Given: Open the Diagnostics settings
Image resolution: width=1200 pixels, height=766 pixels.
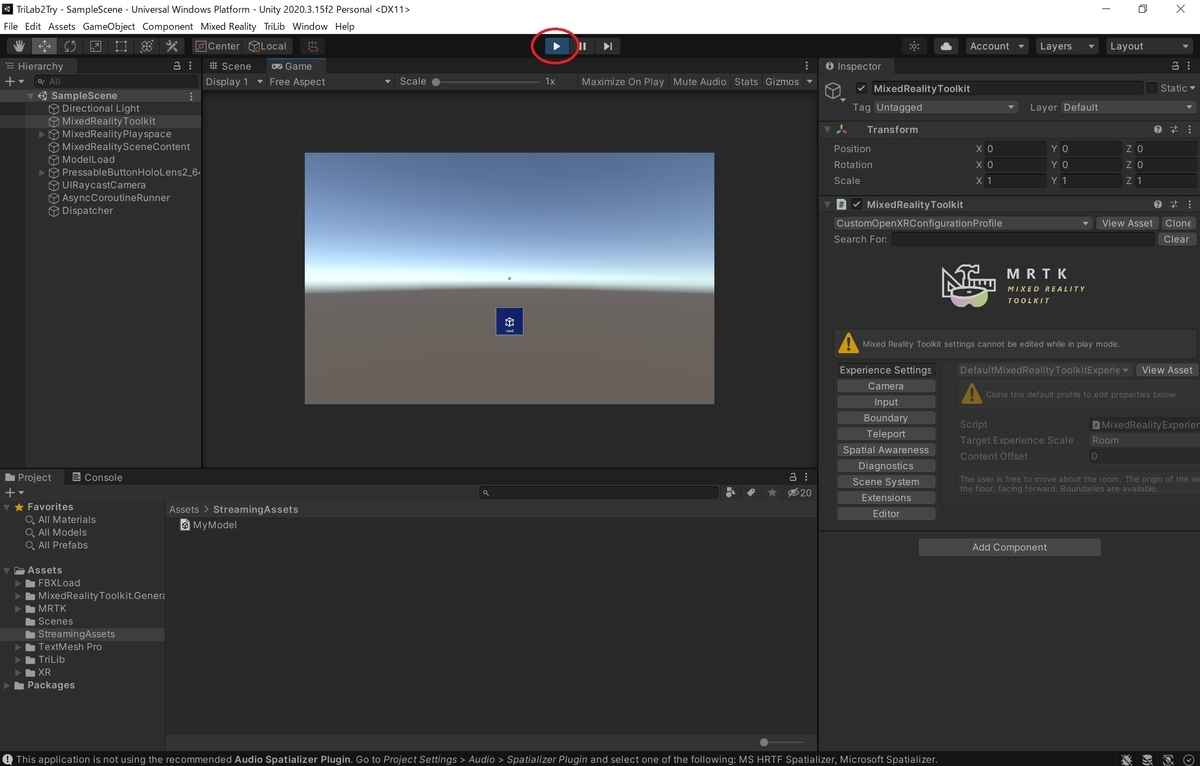Looking at the screenshot, I should pos(886,466).
